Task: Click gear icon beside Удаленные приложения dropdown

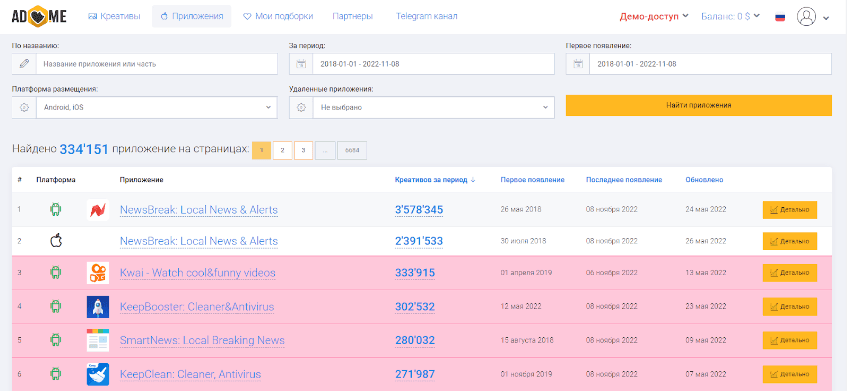Action: coord(301,108)
